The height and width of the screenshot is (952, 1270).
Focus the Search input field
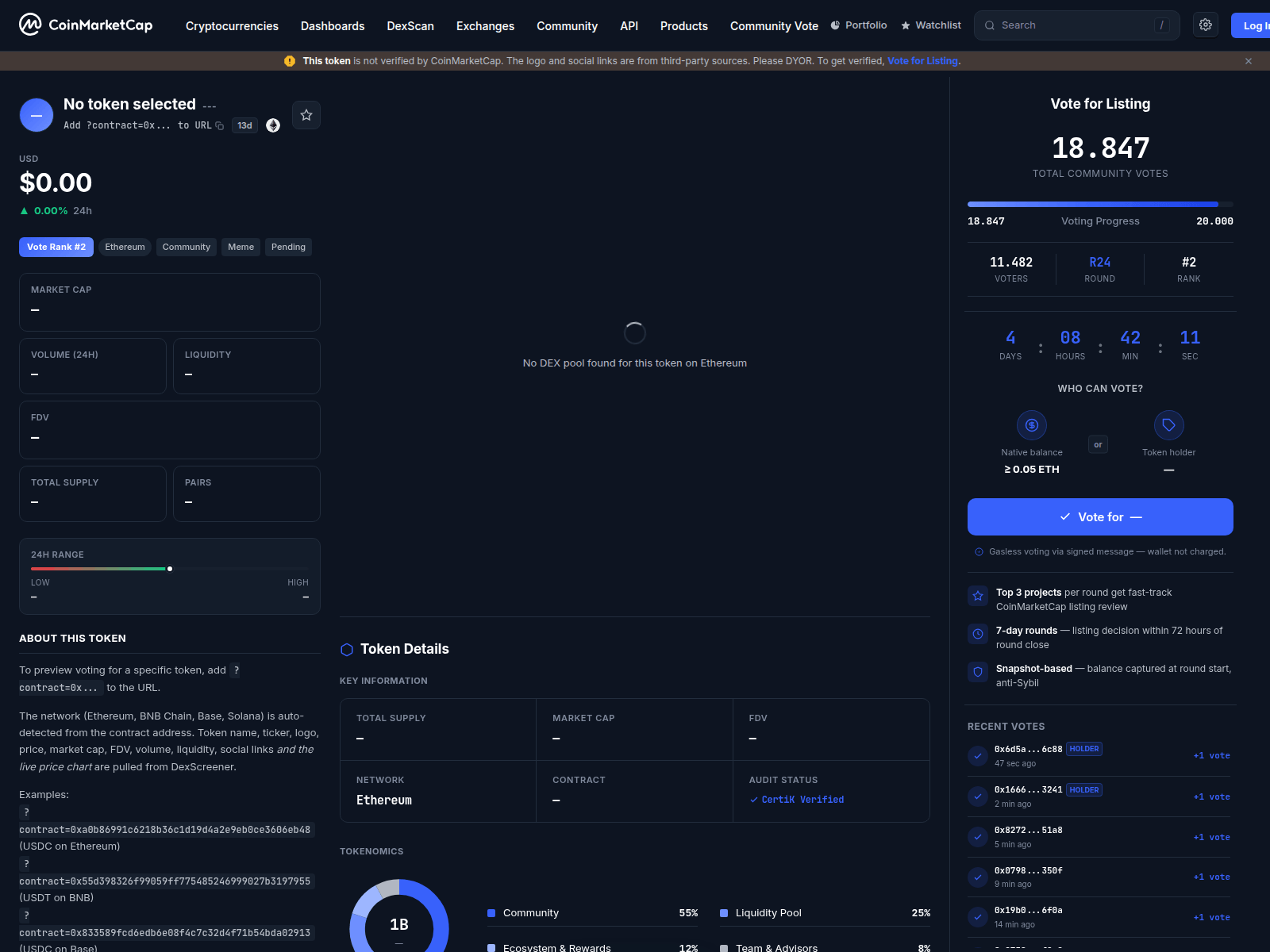[1076, 25]
